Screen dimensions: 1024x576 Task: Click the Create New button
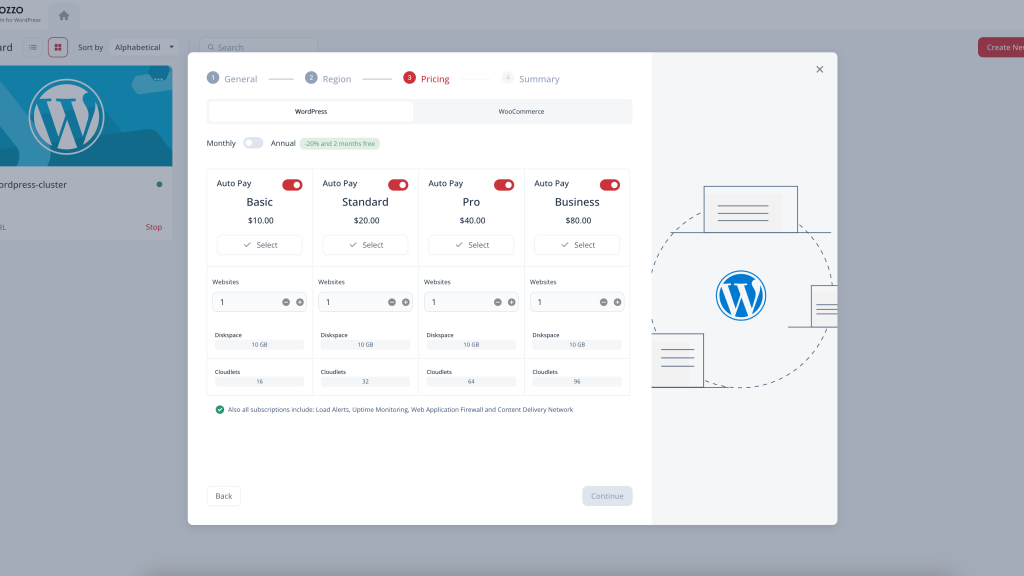point(1000,47)
